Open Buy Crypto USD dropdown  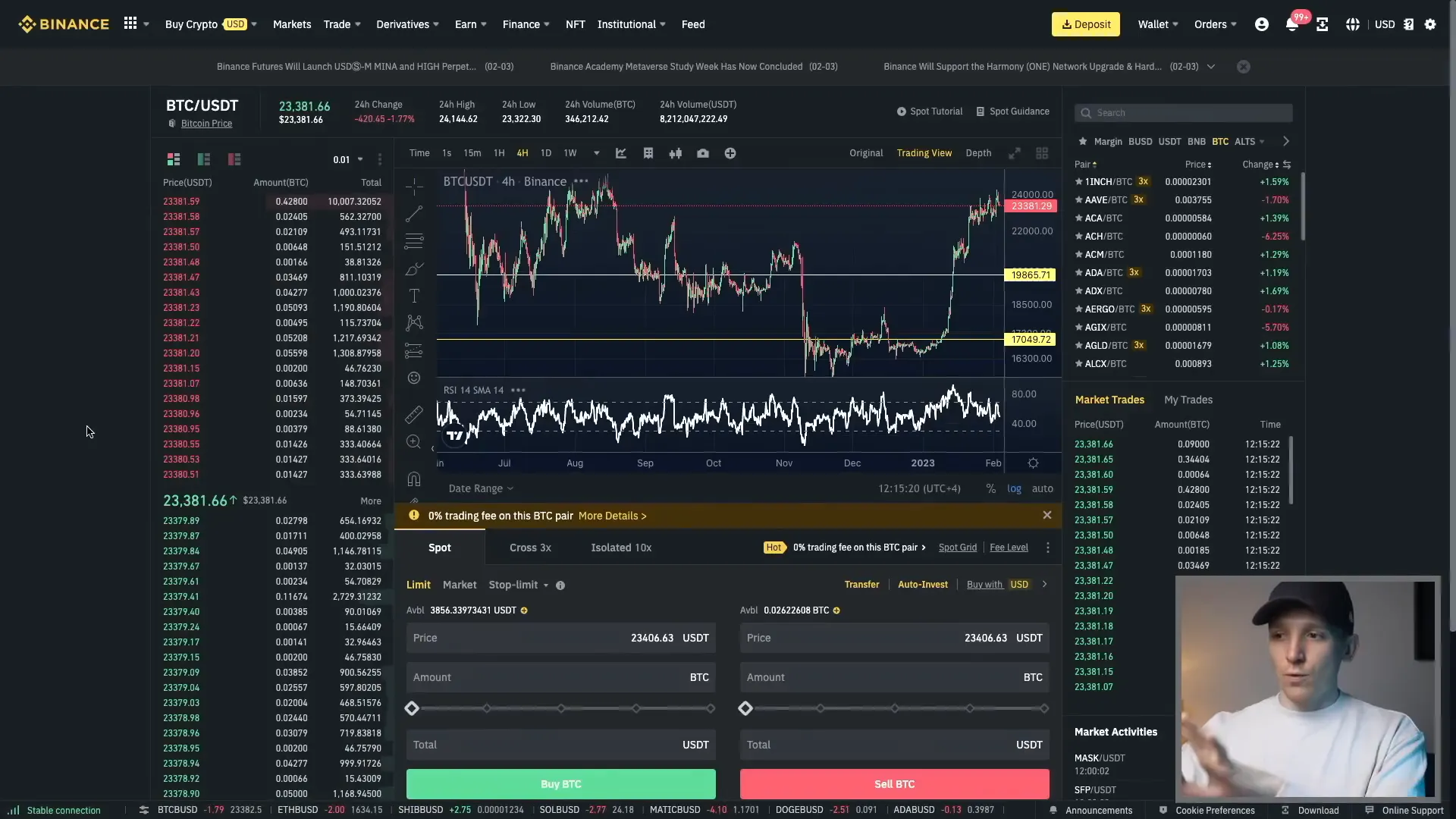211,24
